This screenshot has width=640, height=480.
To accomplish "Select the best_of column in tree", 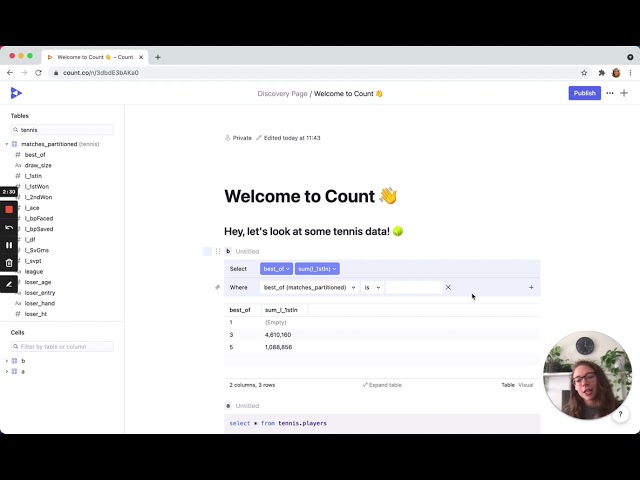I will point(35,155).
